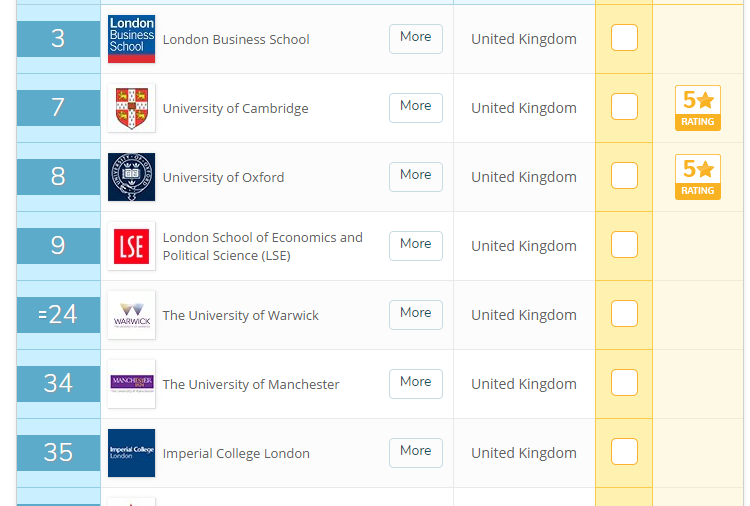The image size is (750, 506).
Task: Expand More for London Business School
Action: (415, 37)
